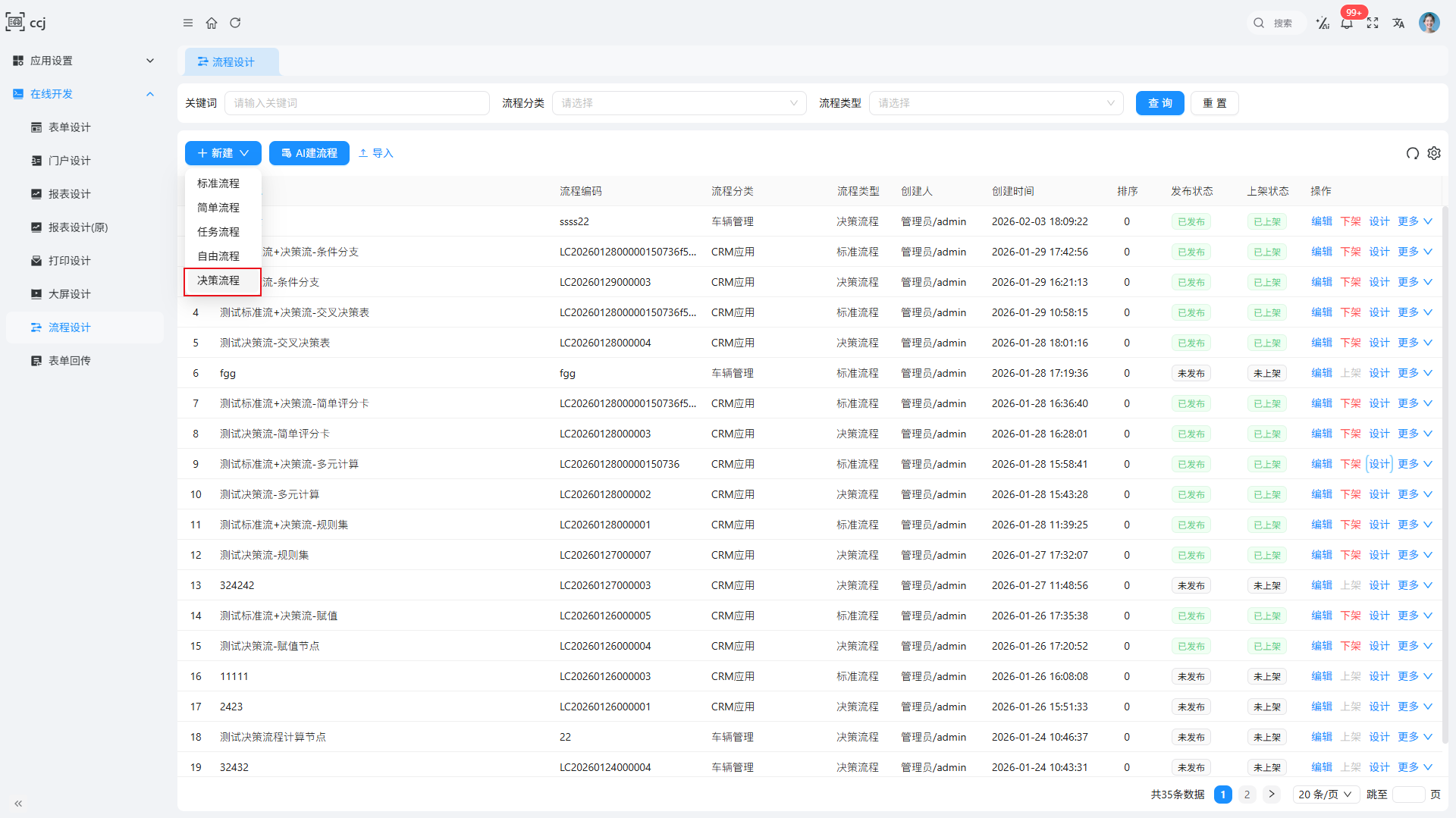This screenshot has height=818, width=1456.
Task: Collapse the sidebar using double-arrow icon
Action: pos(18,804)
